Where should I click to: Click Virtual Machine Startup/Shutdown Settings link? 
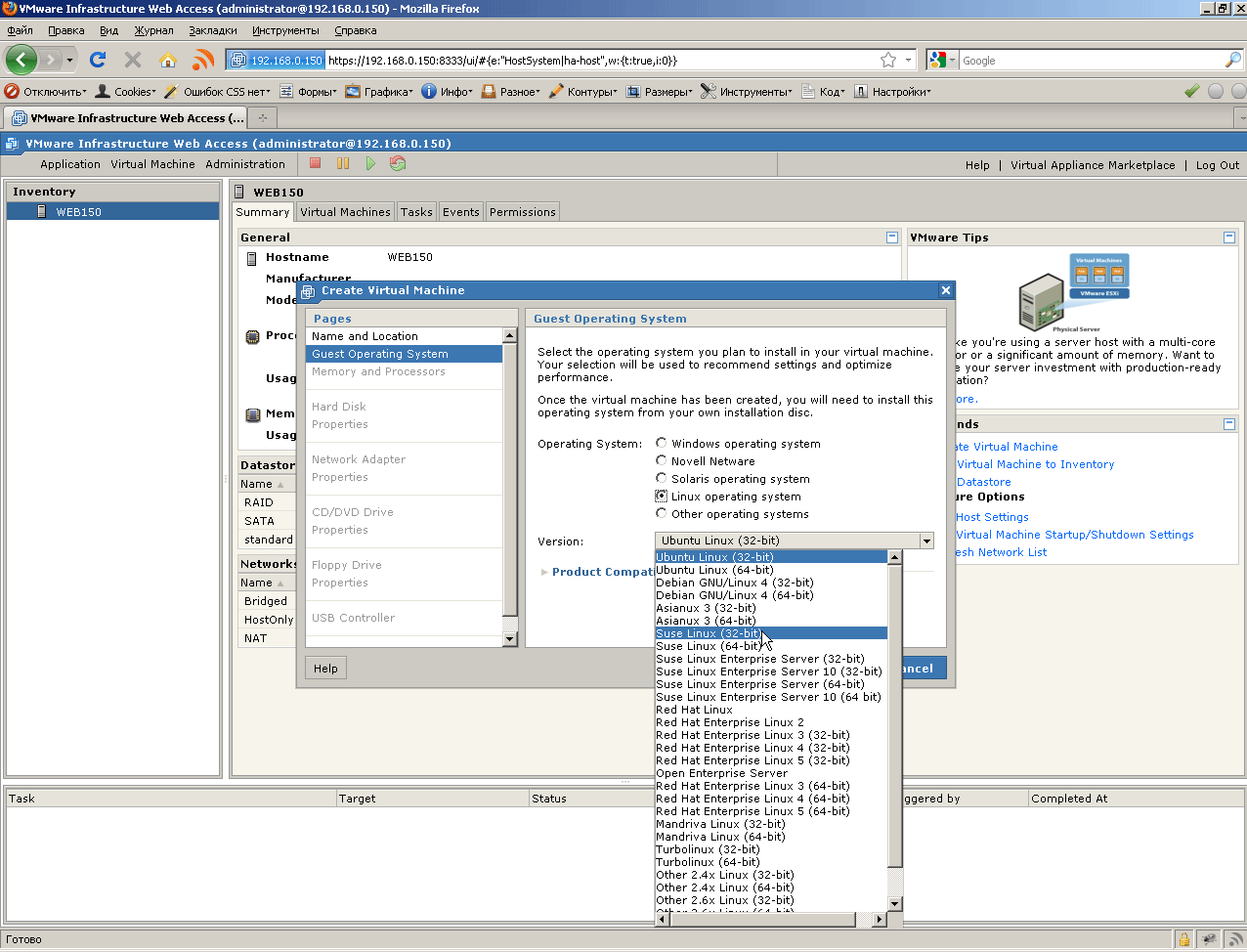pyautogui.click(x=1075, y=535)
